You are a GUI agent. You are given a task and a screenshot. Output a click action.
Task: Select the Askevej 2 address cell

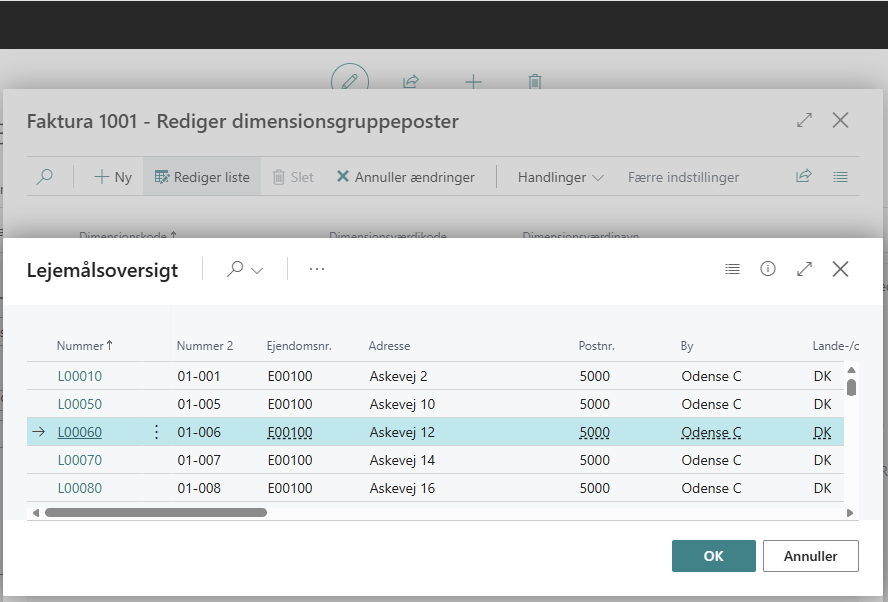398,376
